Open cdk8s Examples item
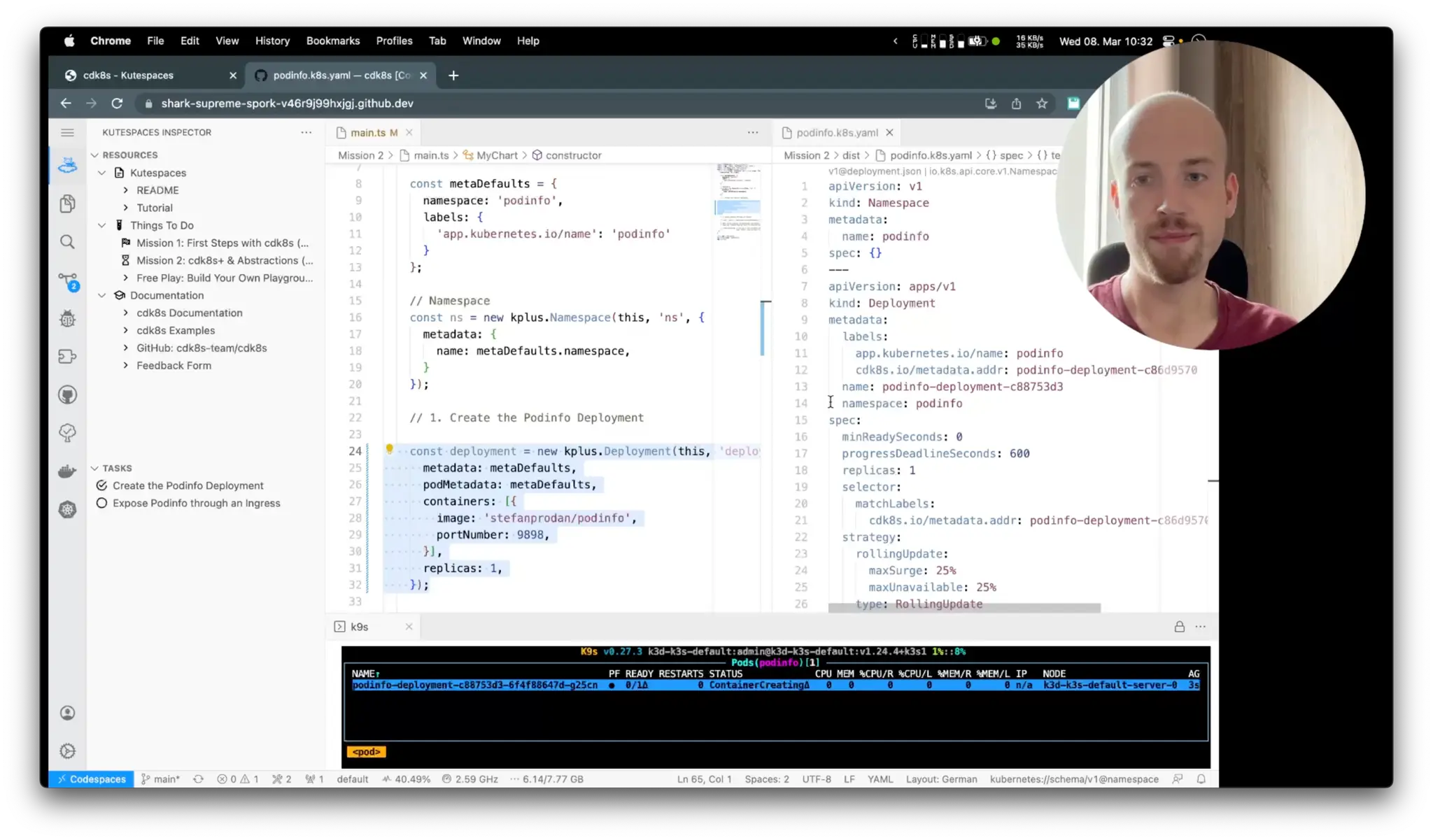The height and width of the screenshot is (840, 1433). coord(176,330)
